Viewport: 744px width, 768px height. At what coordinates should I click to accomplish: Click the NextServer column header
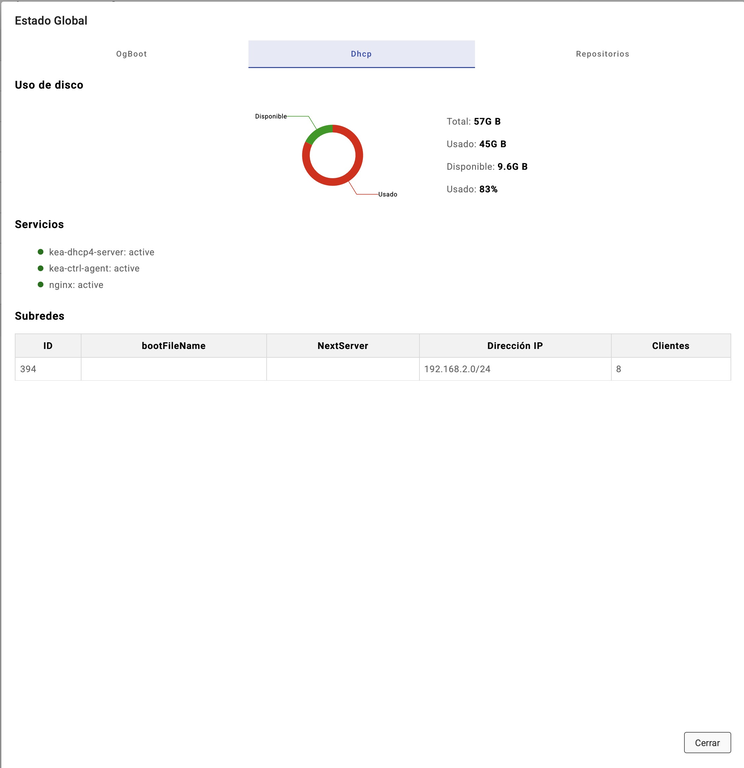[x=342, y=346]
